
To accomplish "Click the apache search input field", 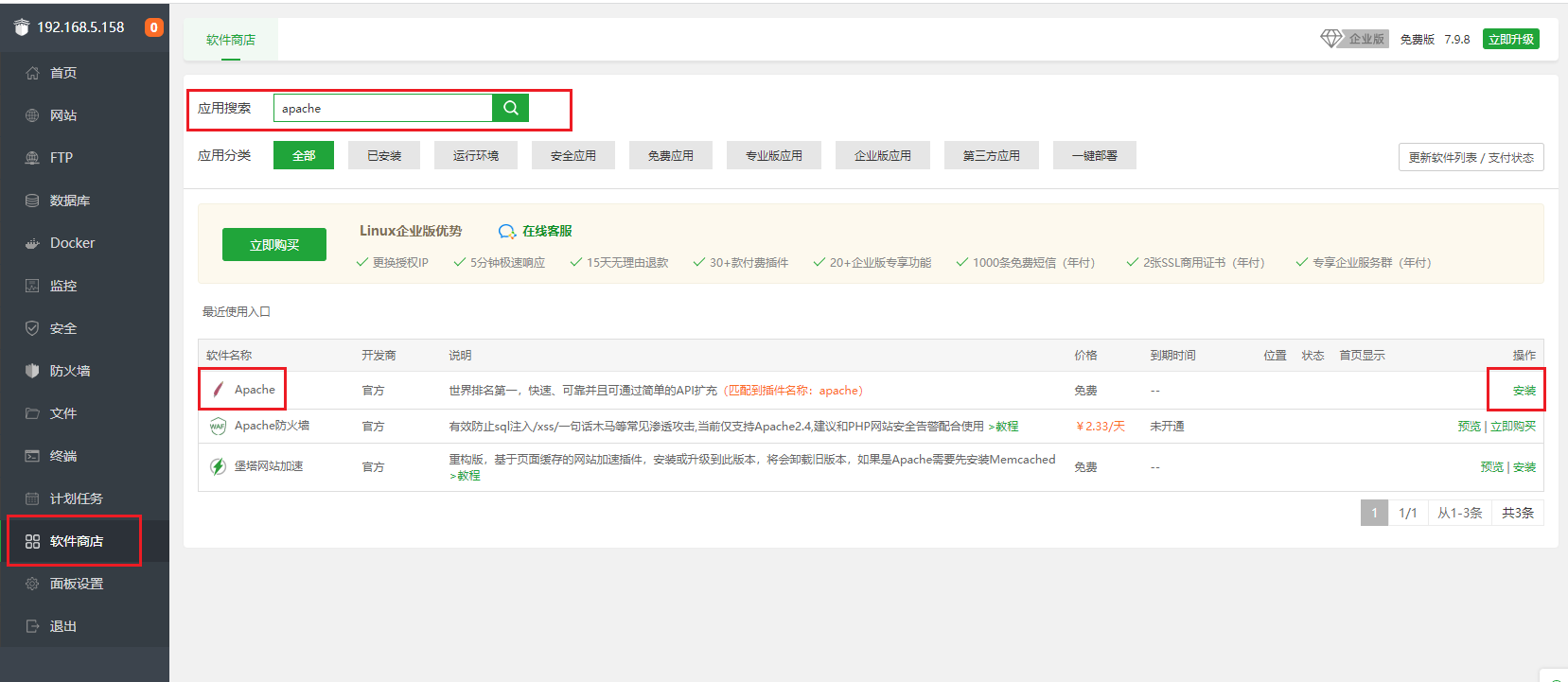I will click(x=383, y=108).
